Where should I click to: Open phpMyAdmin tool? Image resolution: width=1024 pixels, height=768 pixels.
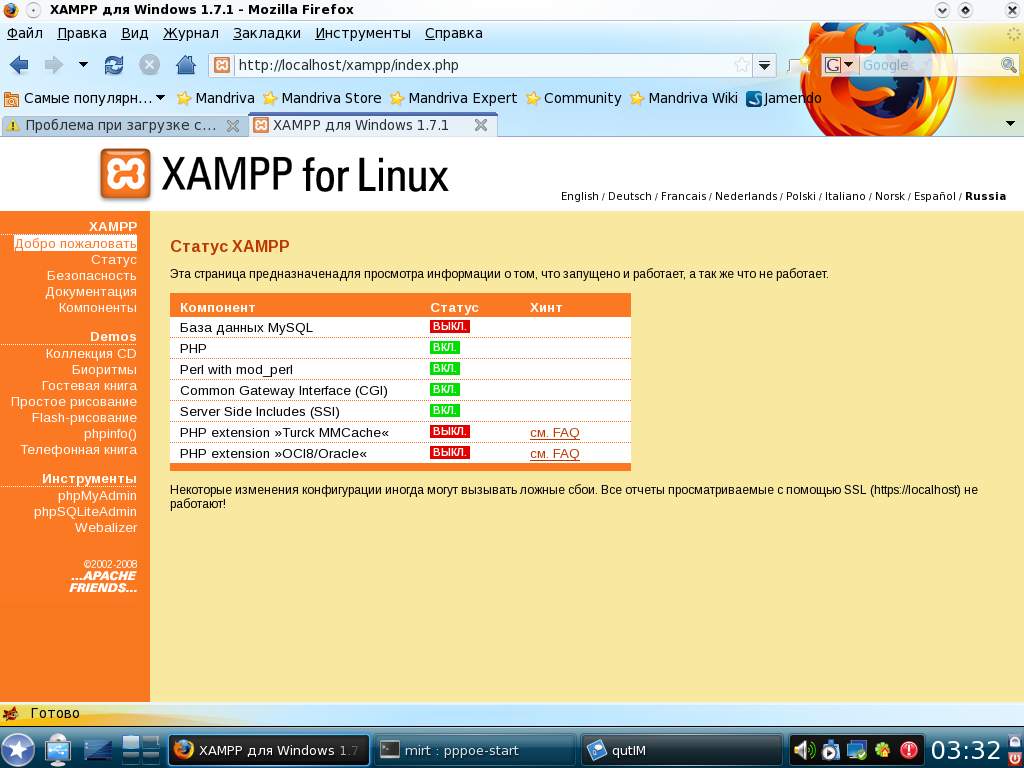tap(97, 496)
